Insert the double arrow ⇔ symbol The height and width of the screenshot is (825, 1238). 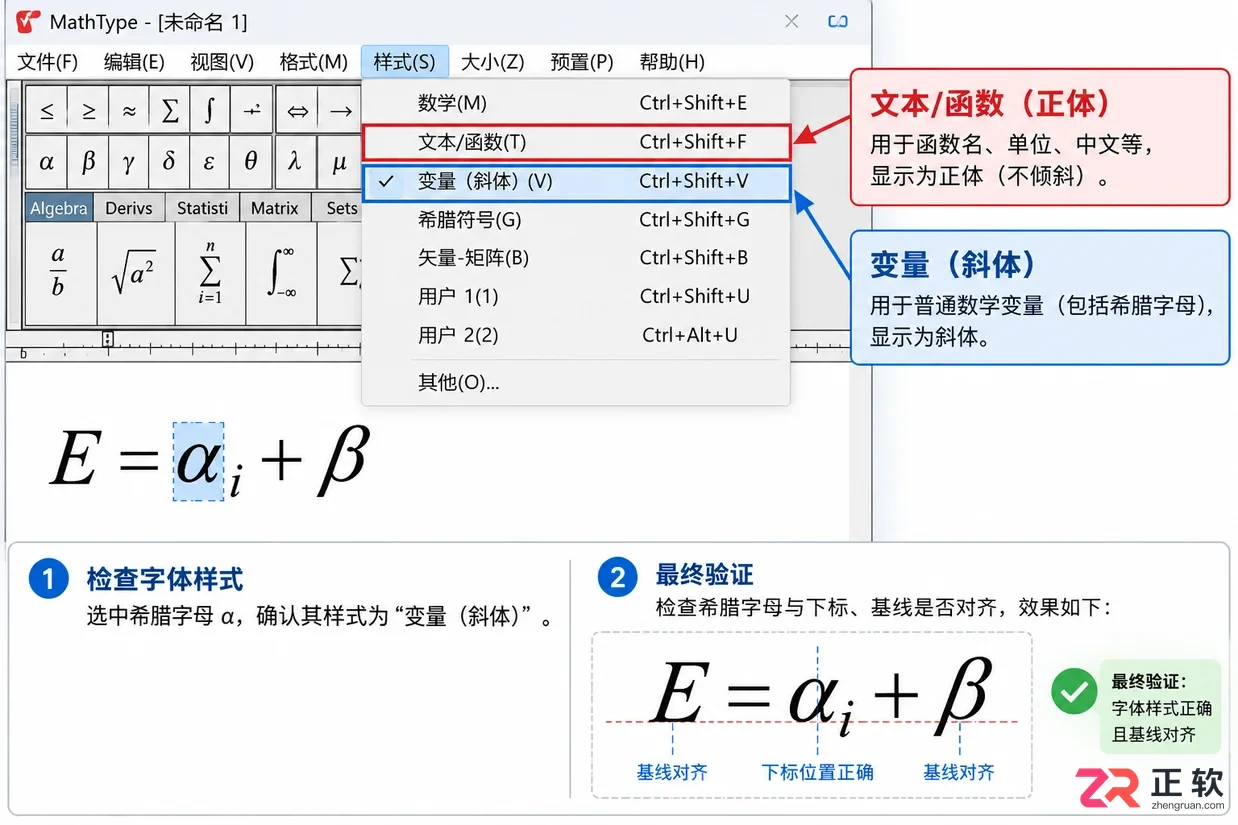(298, 110)
